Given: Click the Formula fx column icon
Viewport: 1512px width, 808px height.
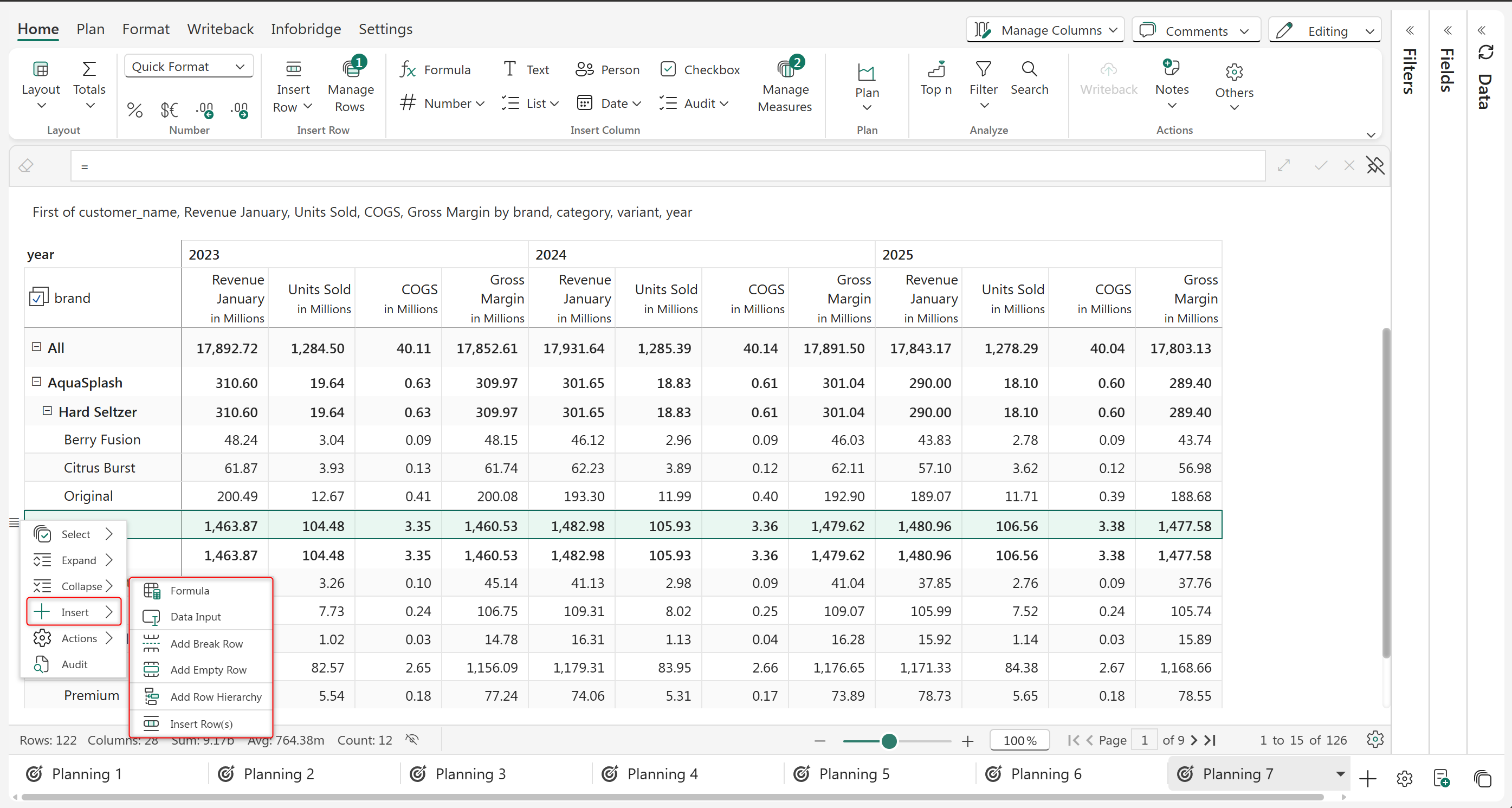Looking at the screenshot, I should tap(408, 70).
